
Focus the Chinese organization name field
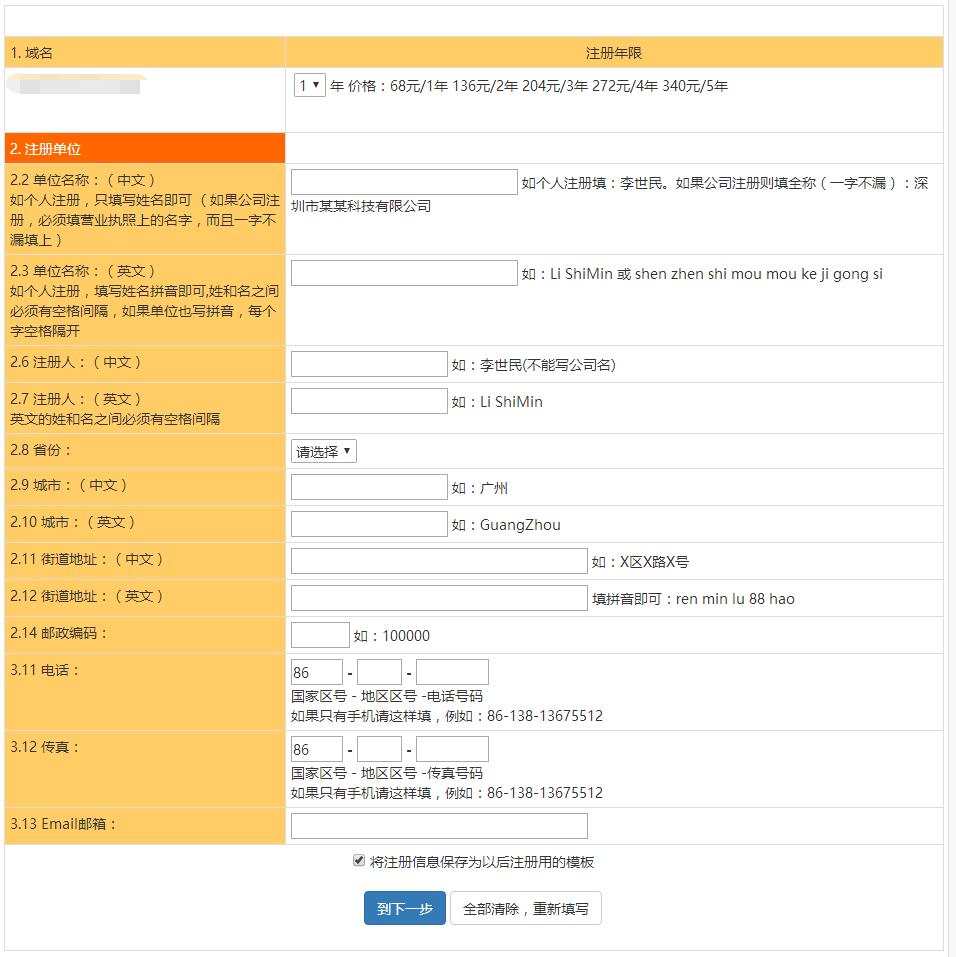[x=403, y=182]
